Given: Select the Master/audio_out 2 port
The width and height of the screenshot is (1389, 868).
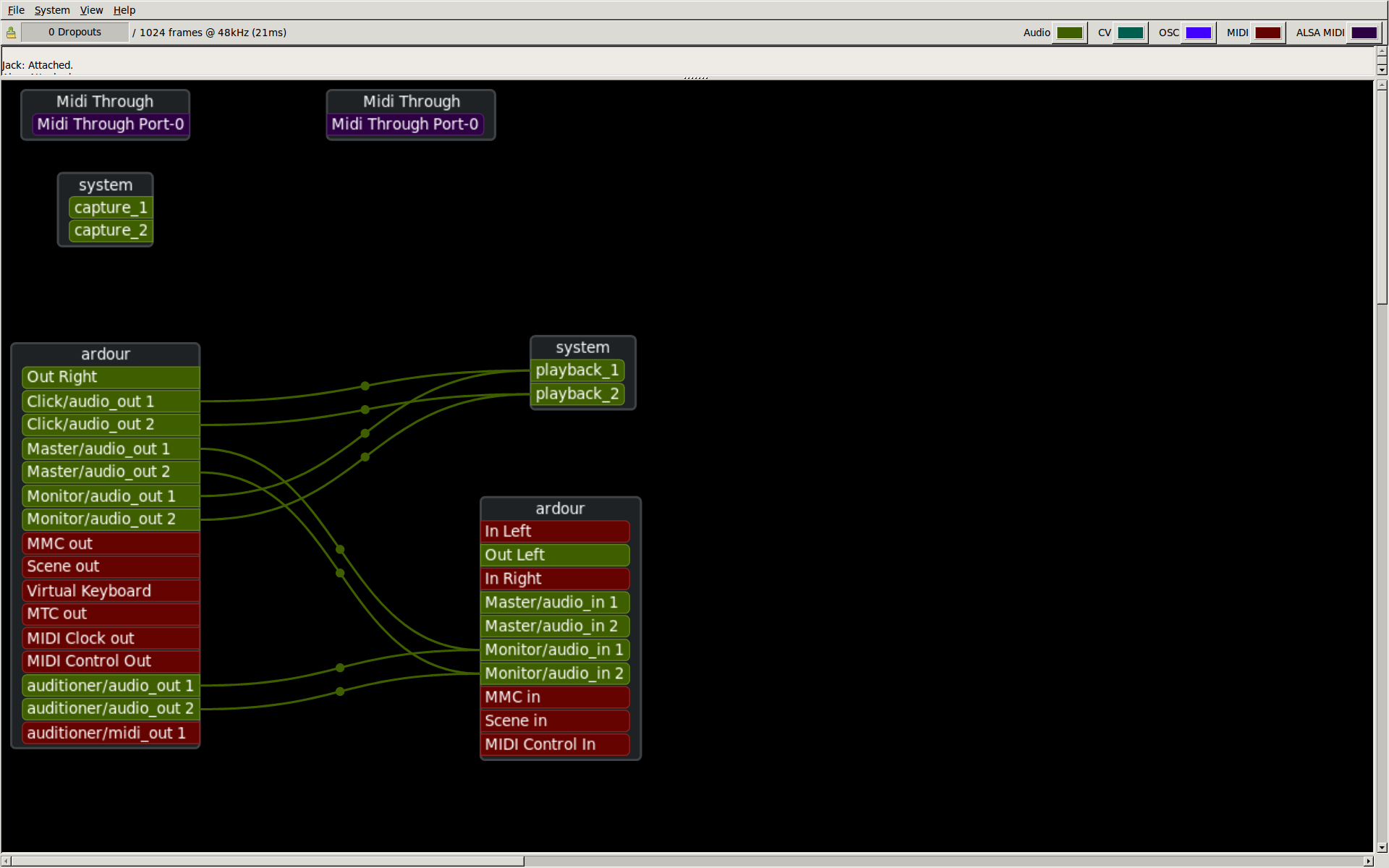Looking at the screenshot, I should pos(111,472).
